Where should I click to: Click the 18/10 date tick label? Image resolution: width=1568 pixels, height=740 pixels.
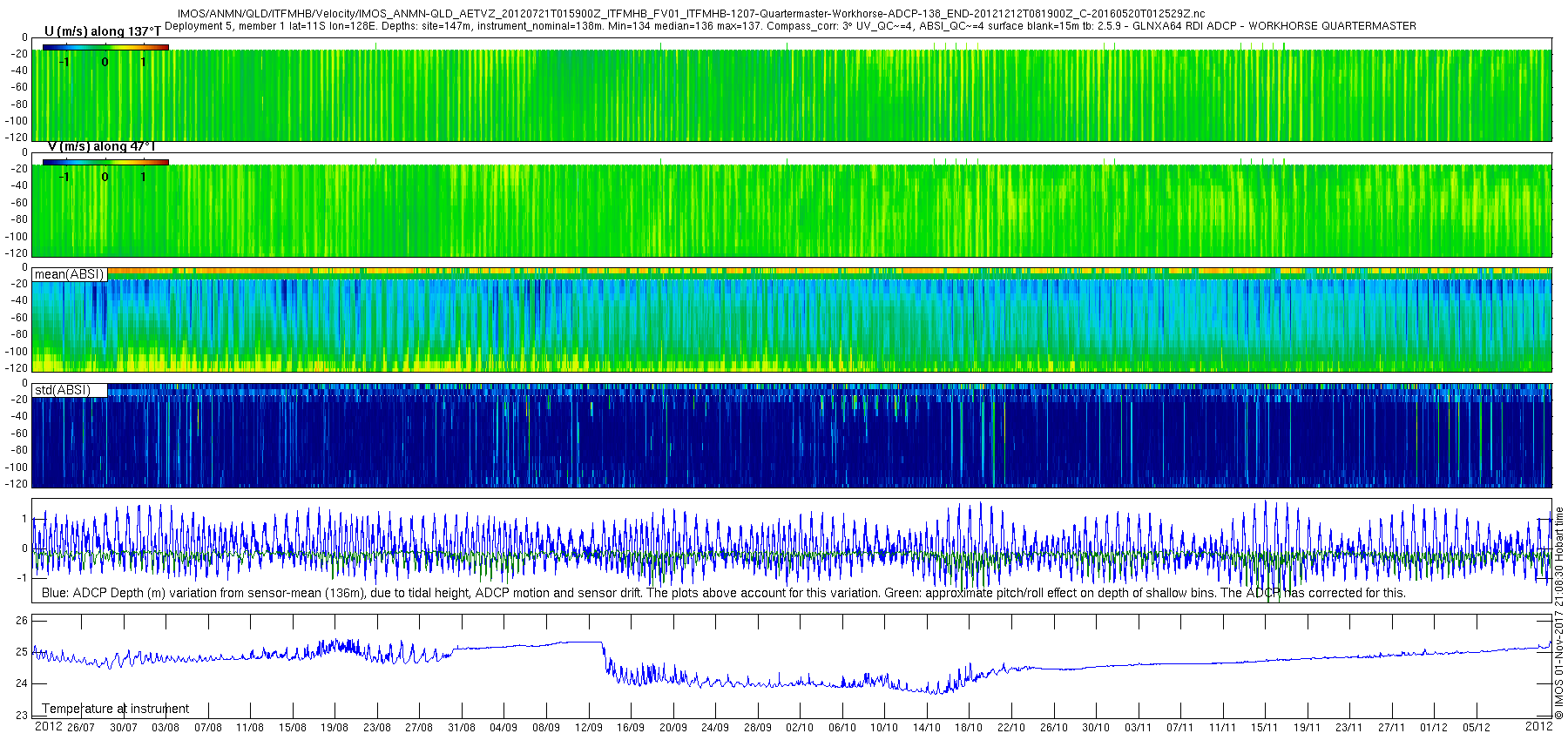pos(969,728)
